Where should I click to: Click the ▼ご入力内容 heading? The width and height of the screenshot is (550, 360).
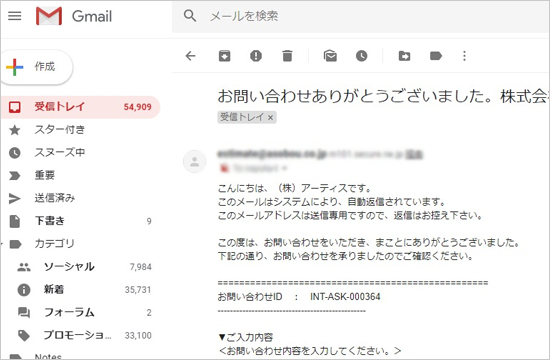(246, 338)
